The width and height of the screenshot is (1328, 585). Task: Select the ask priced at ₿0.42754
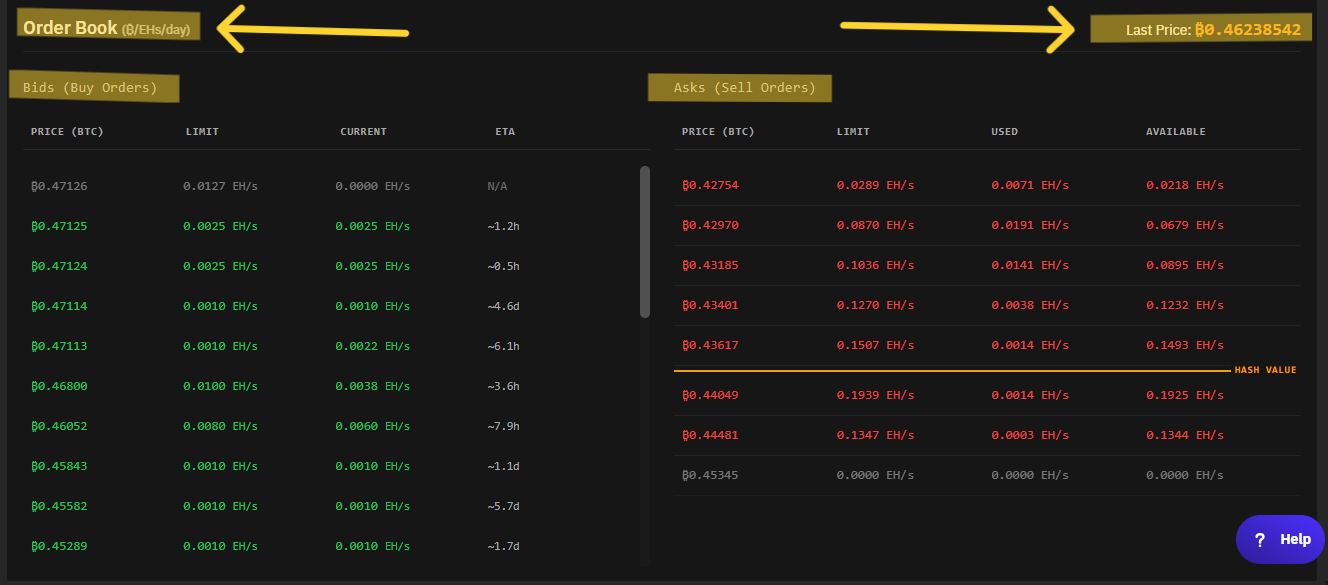point(710,185)
